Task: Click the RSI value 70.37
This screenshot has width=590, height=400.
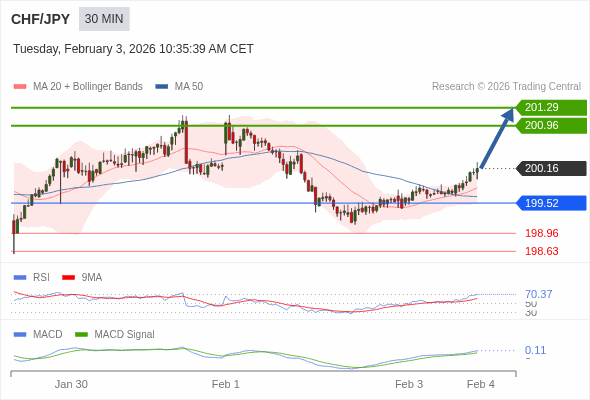Action: pos(539,294)
